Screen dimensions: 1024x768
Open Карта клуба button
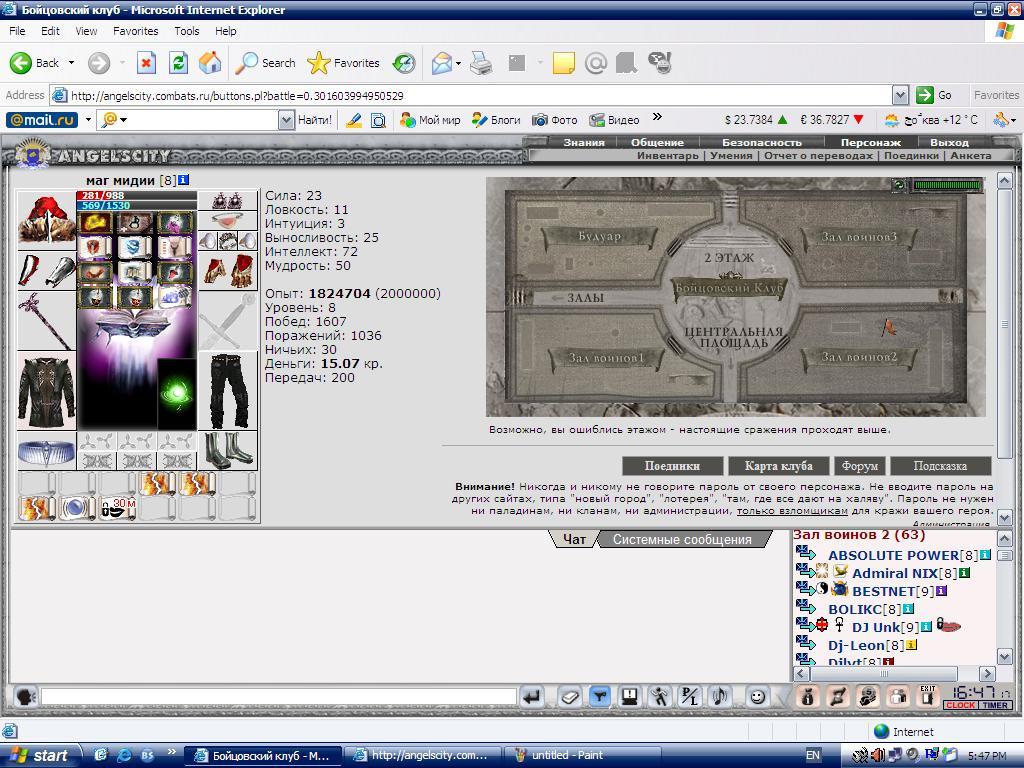[778, 466]
